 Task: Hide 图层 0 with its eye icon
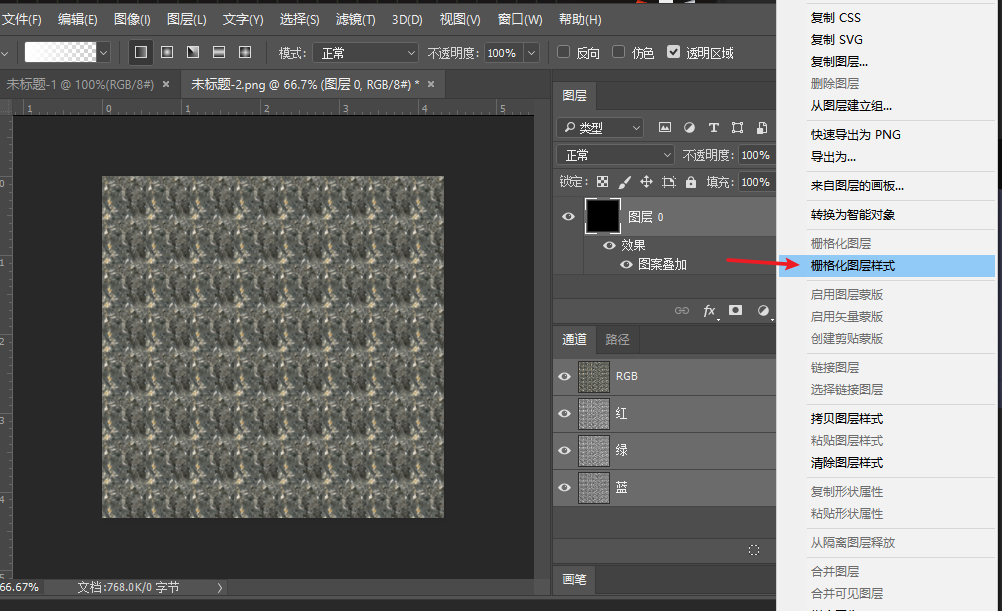click(x=568, y=217)
